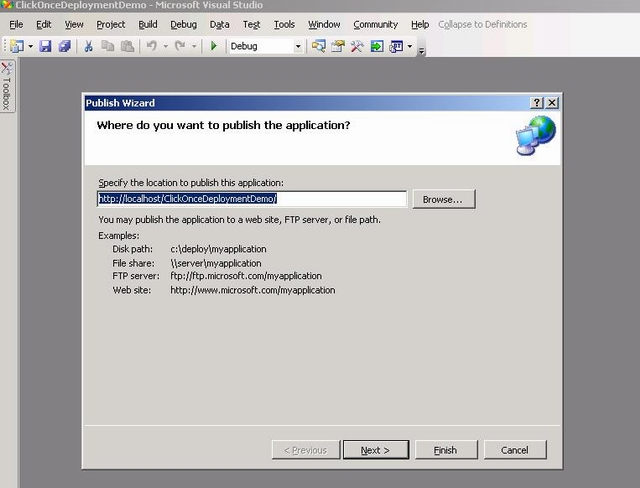Click the Toolbox hammer and wrench icon

click(357, 46)
